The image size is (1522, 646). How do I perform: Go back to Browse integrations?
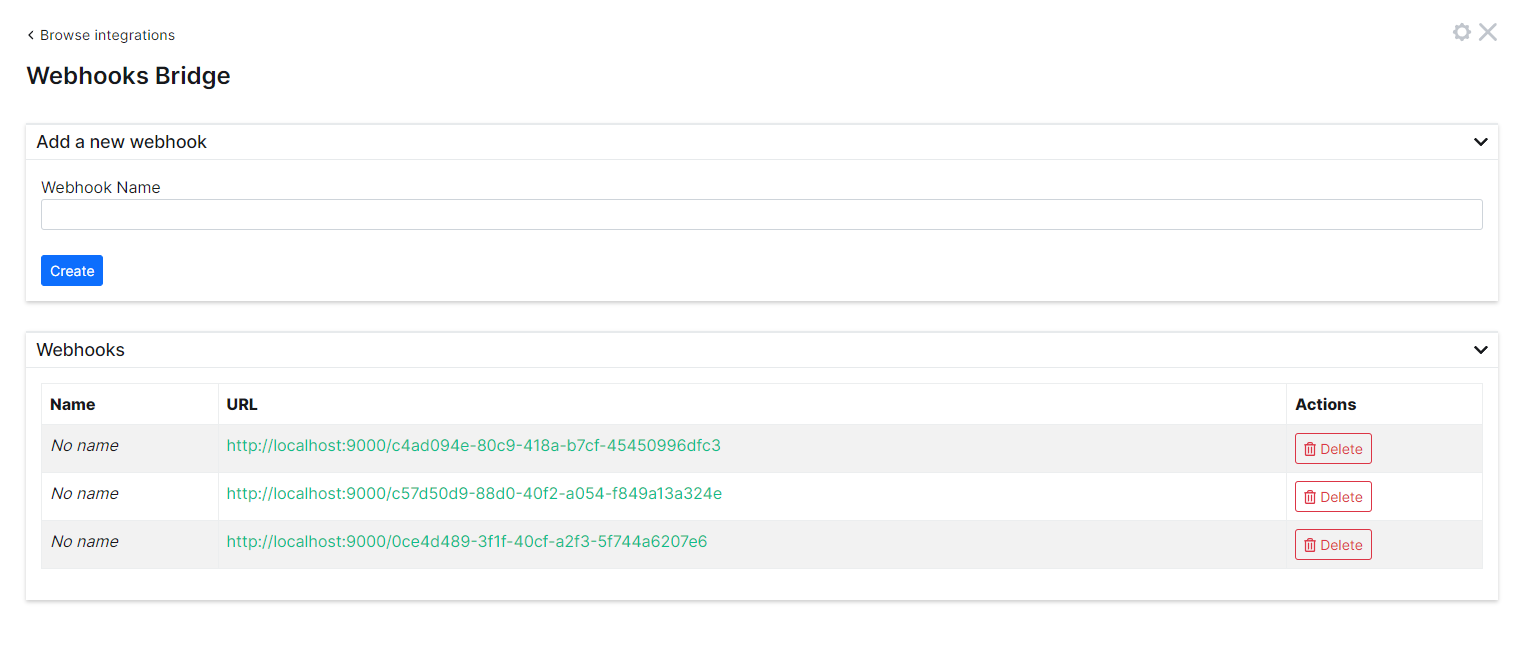(107, 35)
